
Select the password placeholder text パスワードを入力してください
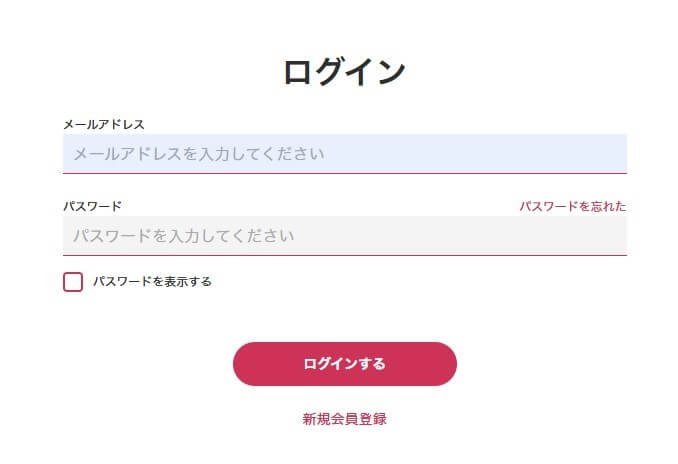(184, 237)
